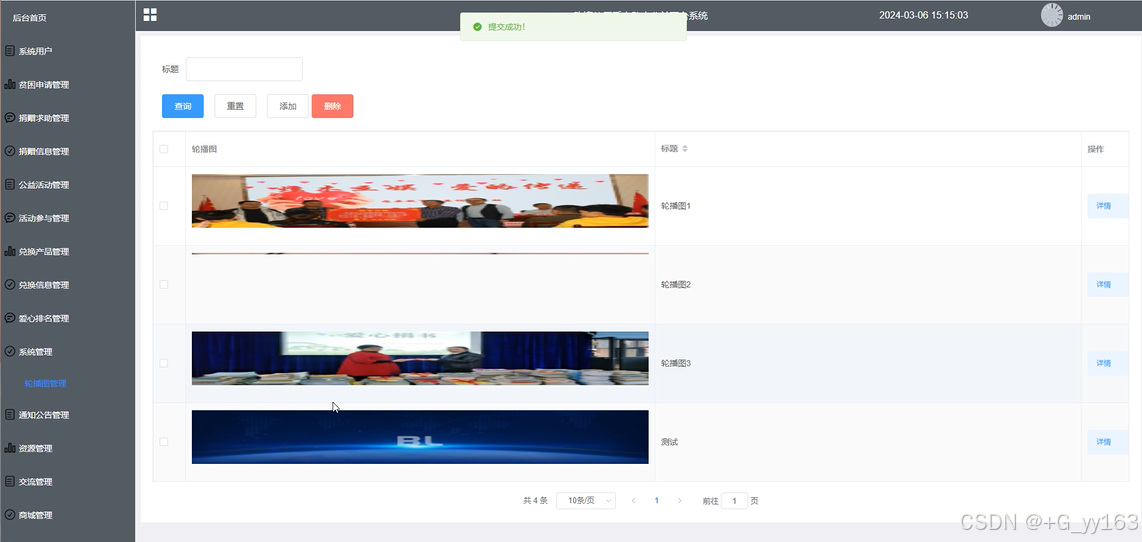Click the 贫困申请管理 chart icon

pos(9,85)
